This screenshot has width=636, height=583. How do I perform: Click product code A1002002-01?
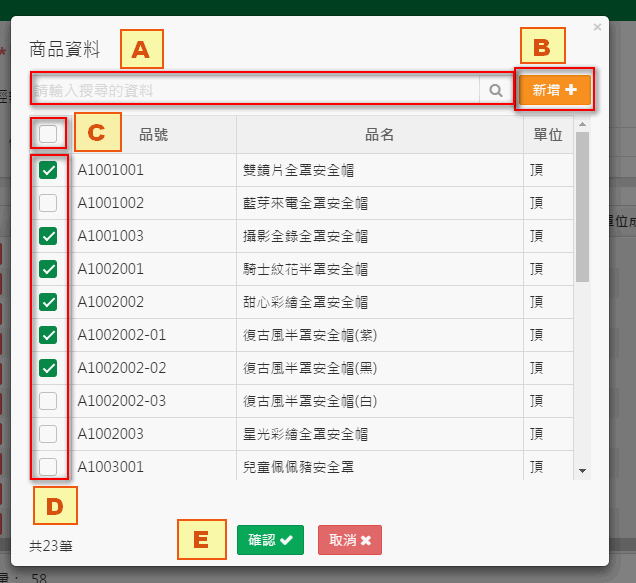(122, 335)
